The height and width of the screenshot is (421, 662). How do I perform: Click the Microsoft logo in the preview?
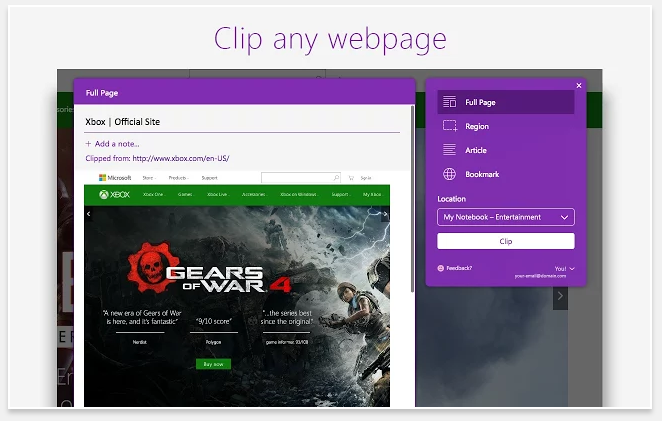(x=115, y=178)
